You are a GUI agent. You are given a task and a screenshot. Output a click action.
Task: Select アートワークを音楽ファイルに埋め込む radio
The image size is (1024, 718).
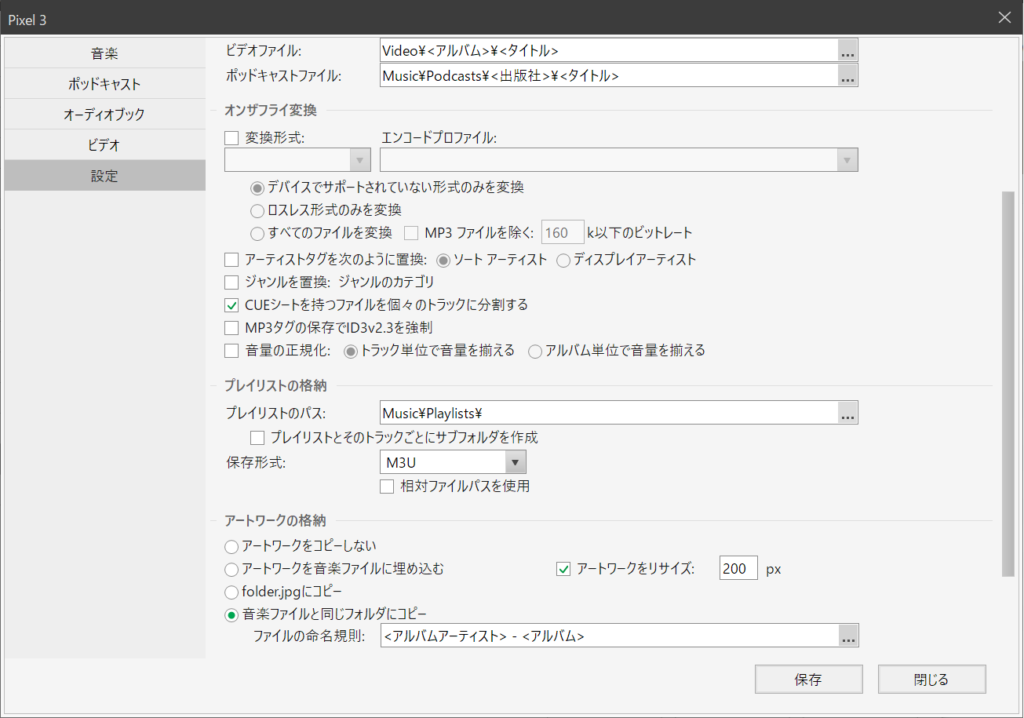coord(231,570)
